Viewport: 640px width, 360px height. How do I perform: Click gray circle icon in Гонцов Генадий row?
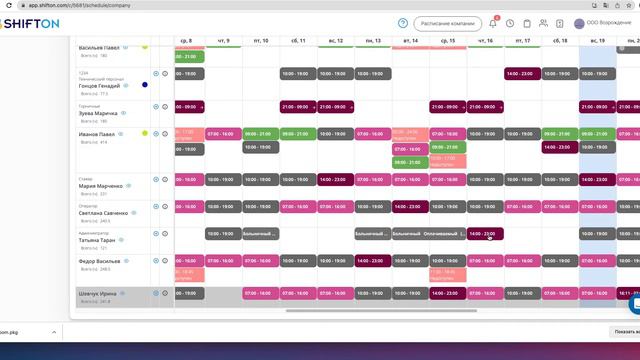[165, 73]
